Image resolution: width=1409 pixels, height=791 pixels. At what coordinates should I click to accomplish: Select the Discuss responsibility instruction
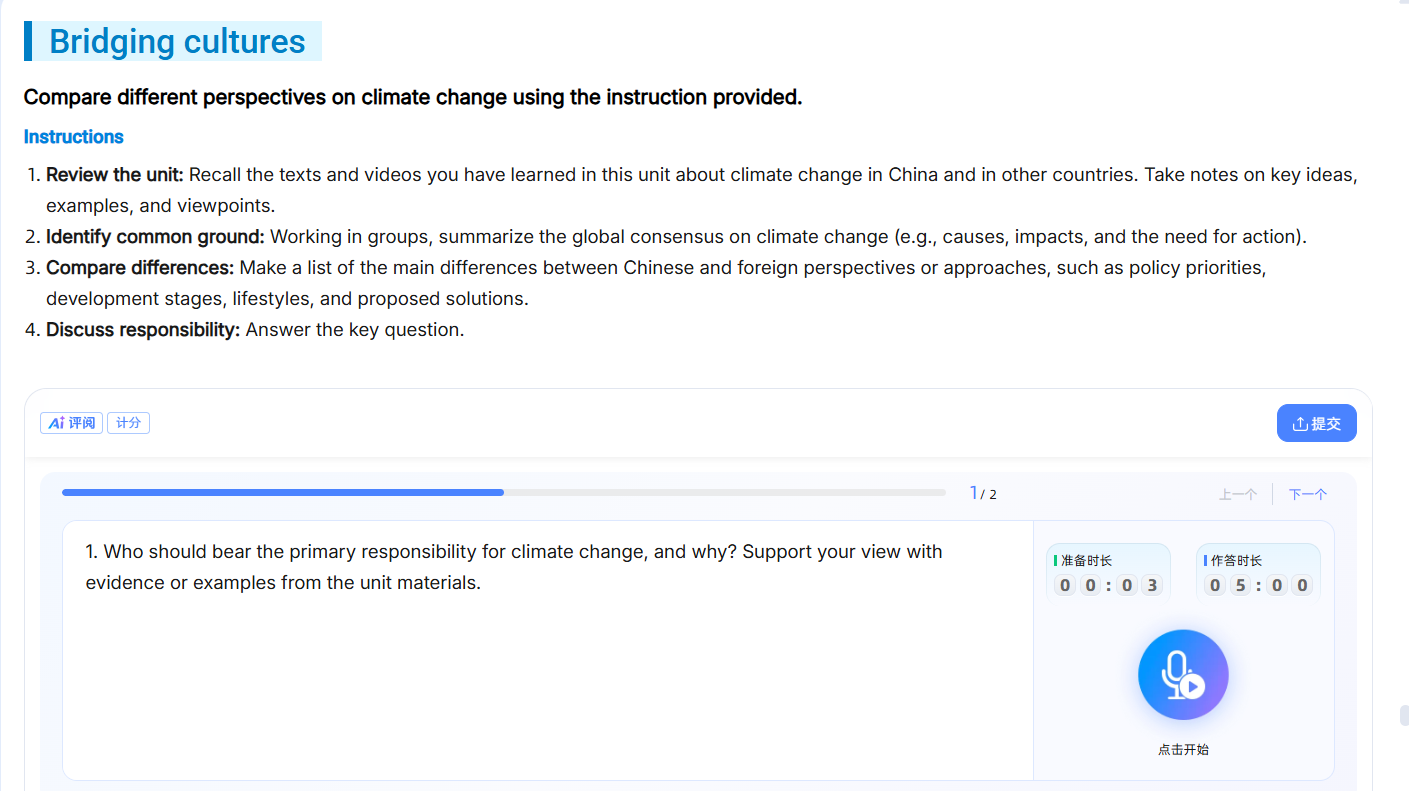coord(255,329)
